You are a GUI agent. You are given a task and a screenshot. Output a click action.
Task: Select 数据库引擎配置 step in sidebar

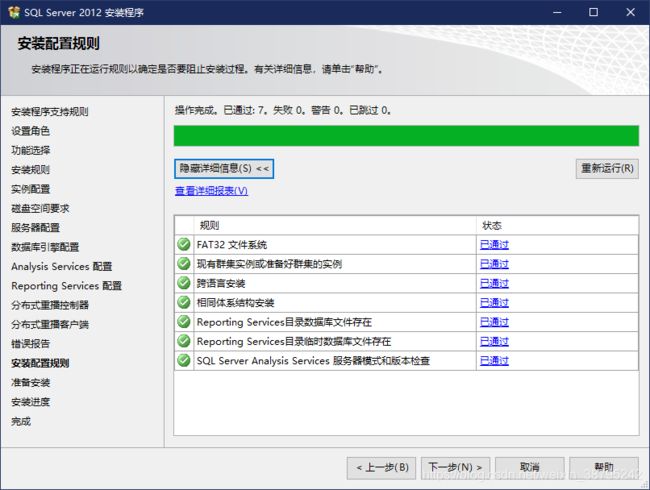click(x=45, y=247)
